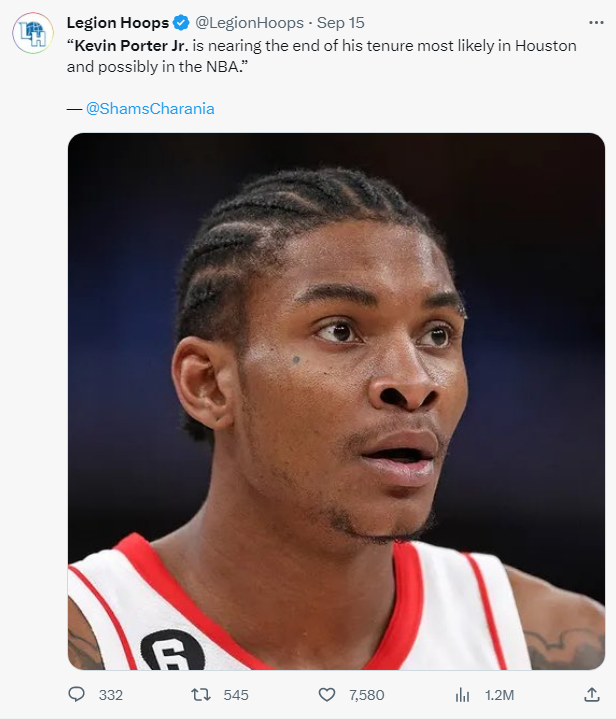
Task: Click the blue verified badge
Action: pyautogui.click(x=181, y=22)
